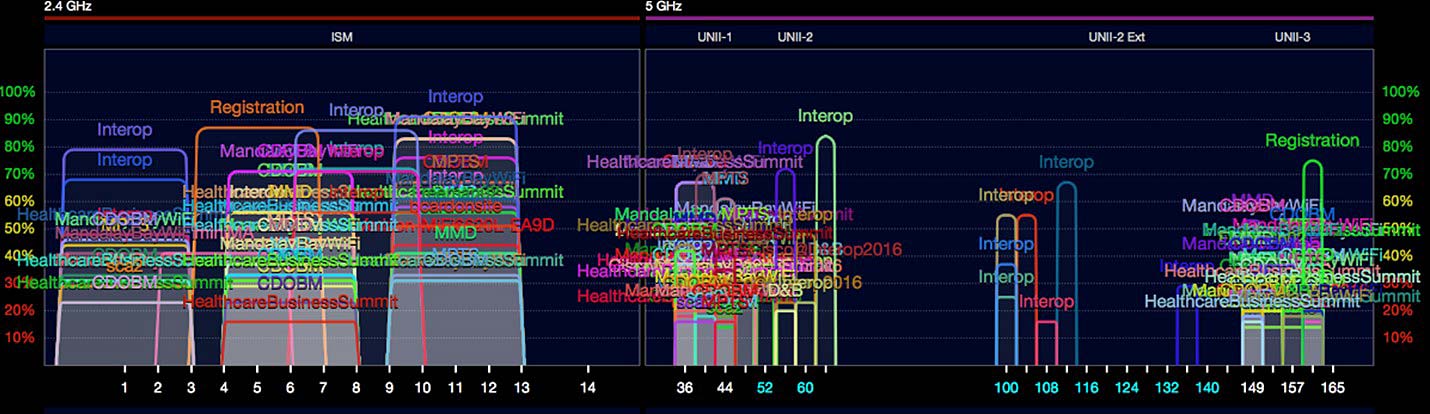Click 10% on the right signal axis

click(1400, 338)
